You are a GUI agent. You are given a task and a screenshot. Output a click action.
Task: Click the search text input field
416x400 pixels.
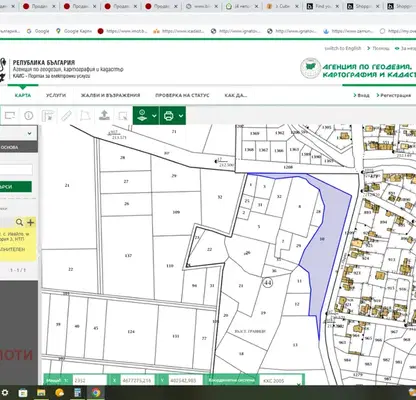16,170
